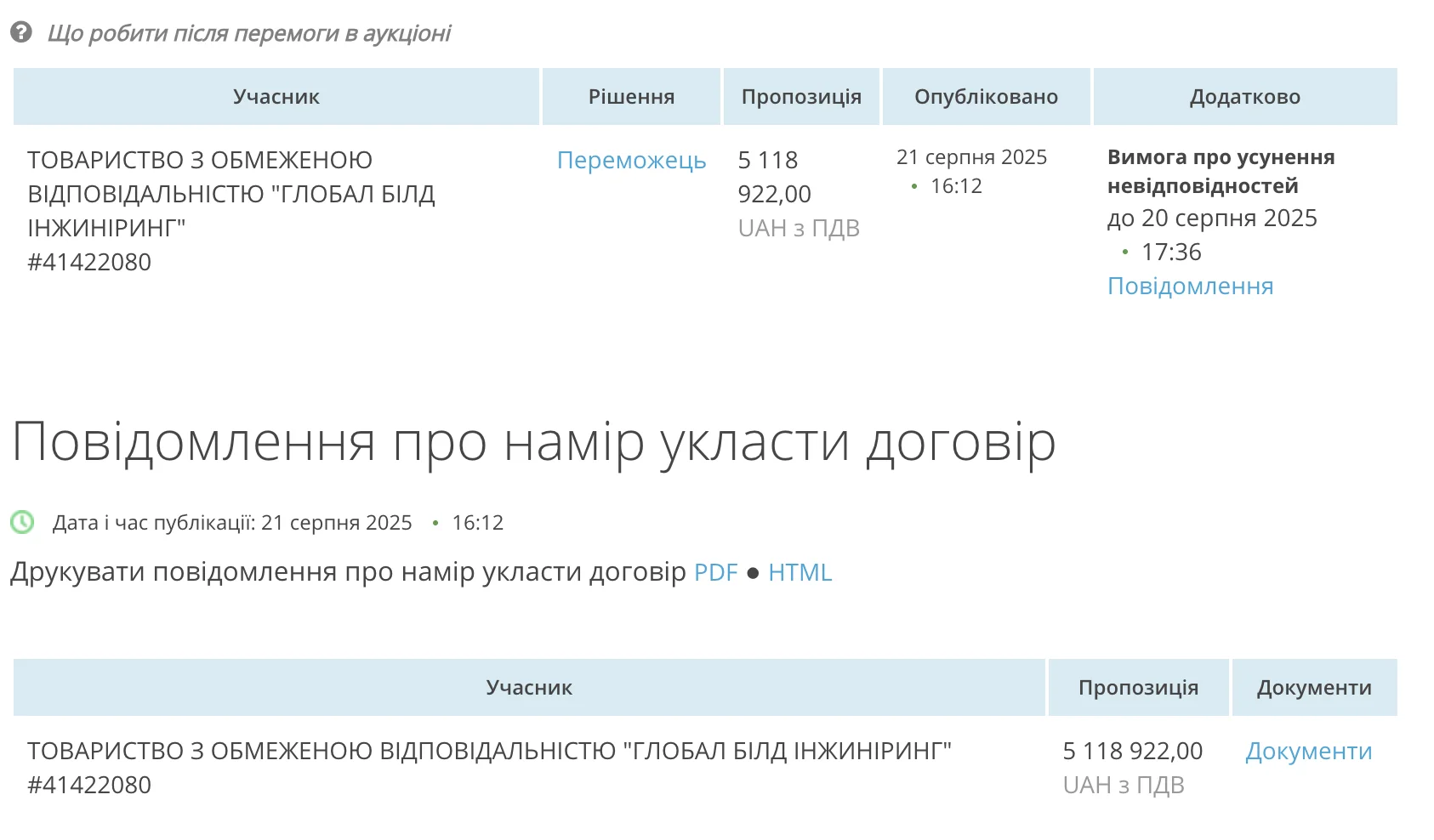Click the 'Рішення' column header
Screen dimensions: 1434x840
[x=631, y=97]
